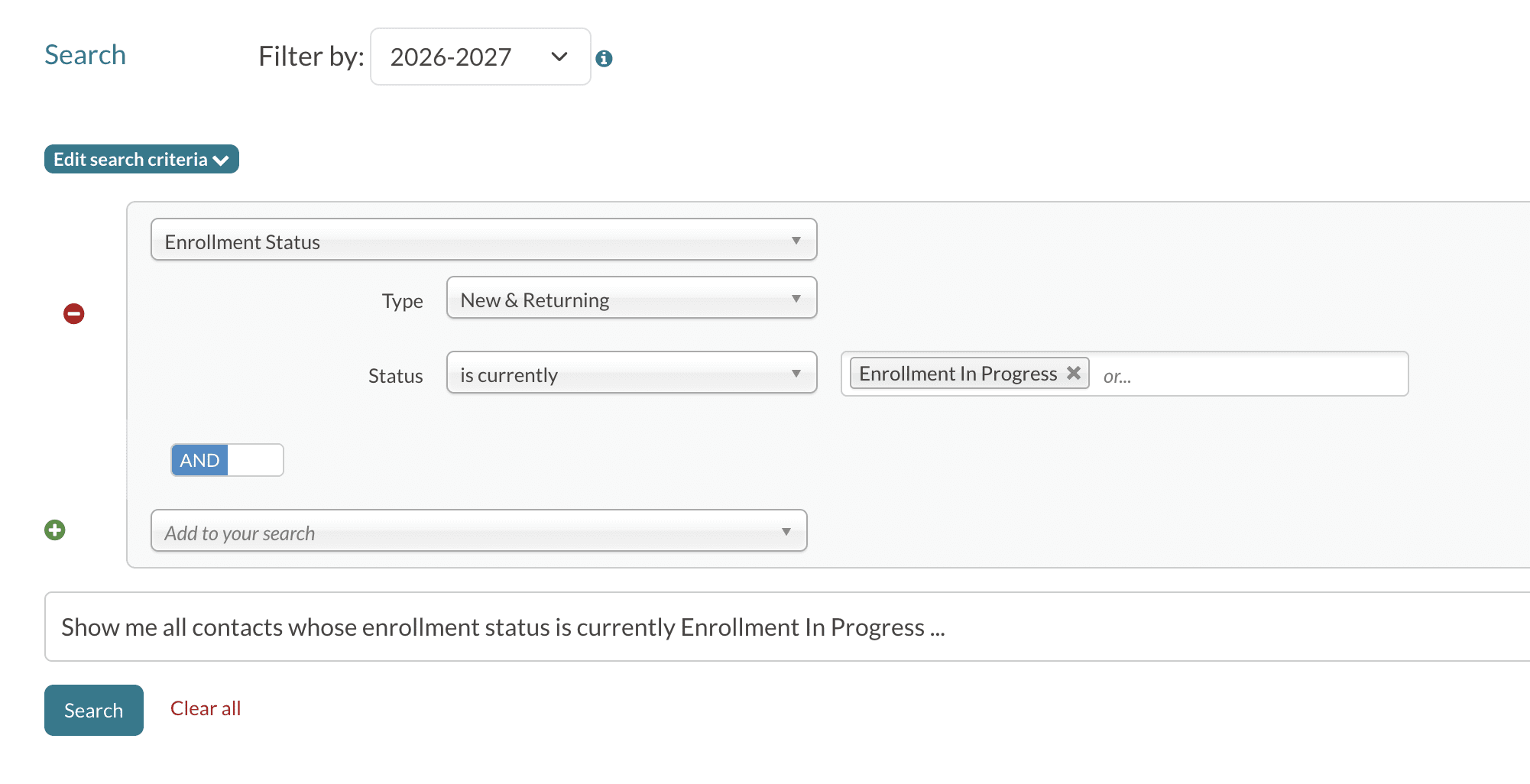Click the Search heading link

click(85, 55)
